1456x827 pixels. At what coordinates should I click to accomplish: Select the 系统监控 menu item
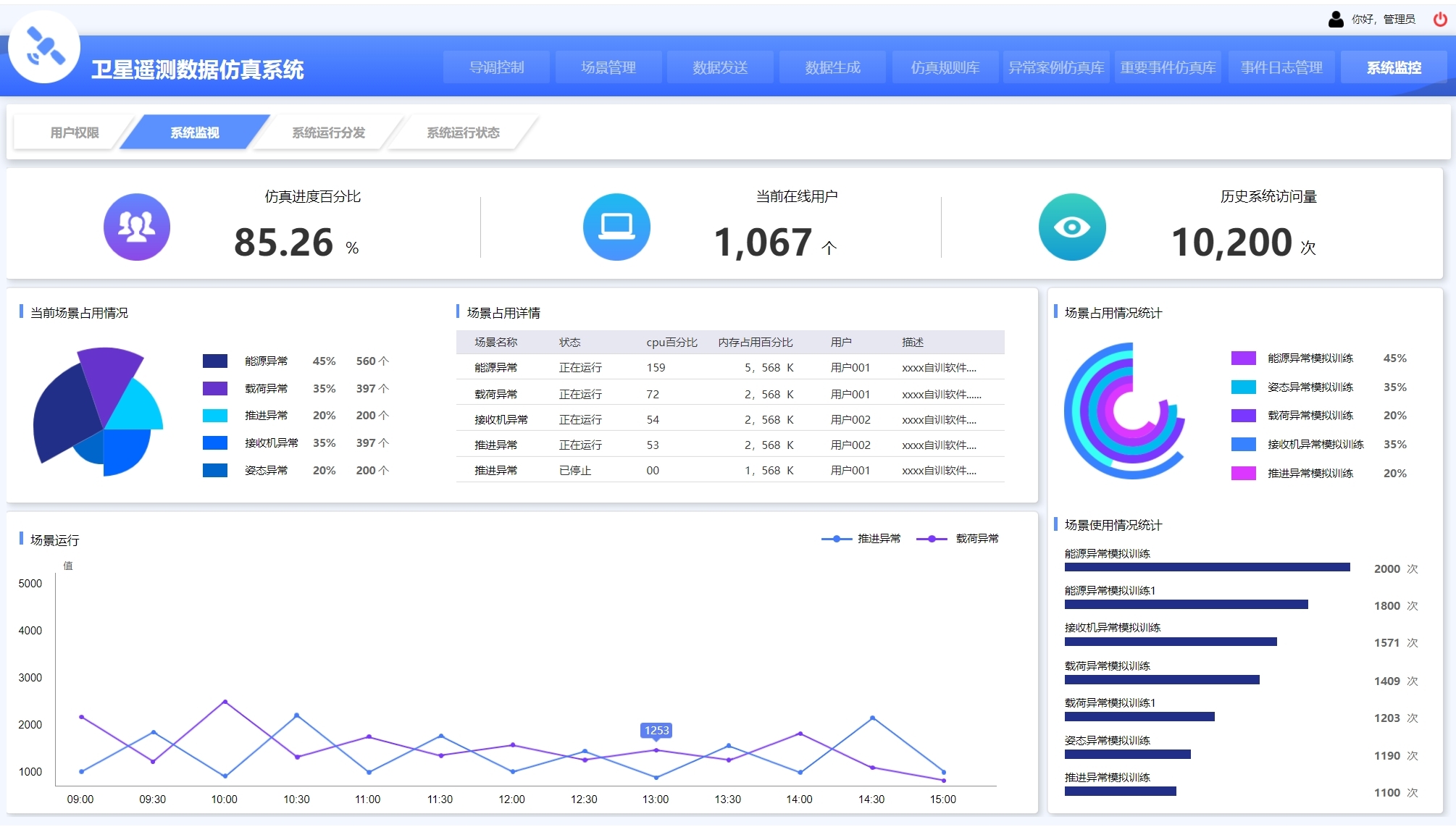(1394, 67)
